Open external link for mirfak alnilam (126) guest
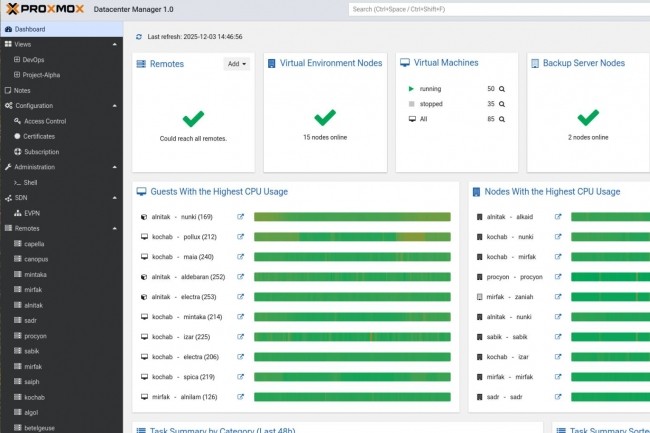This screenshot has width=650, height=433. tap(240, 397)
